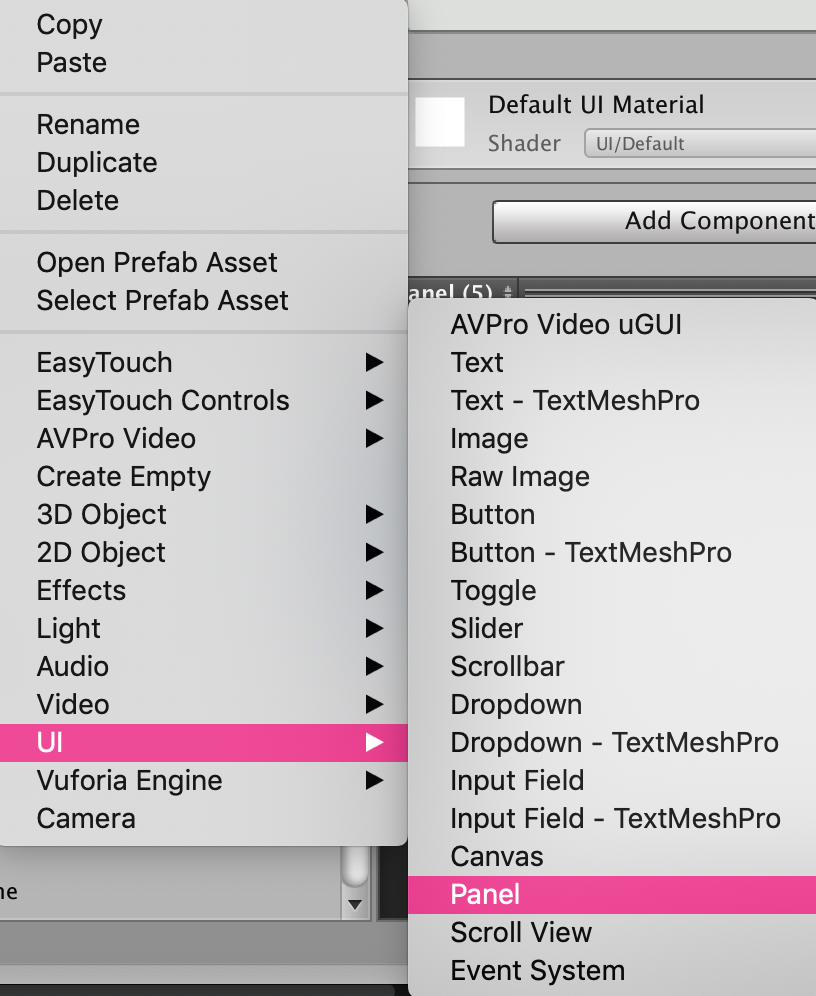The image size is (816, 996).
Task: Choose Rename in the context menu
Action: 88,124
